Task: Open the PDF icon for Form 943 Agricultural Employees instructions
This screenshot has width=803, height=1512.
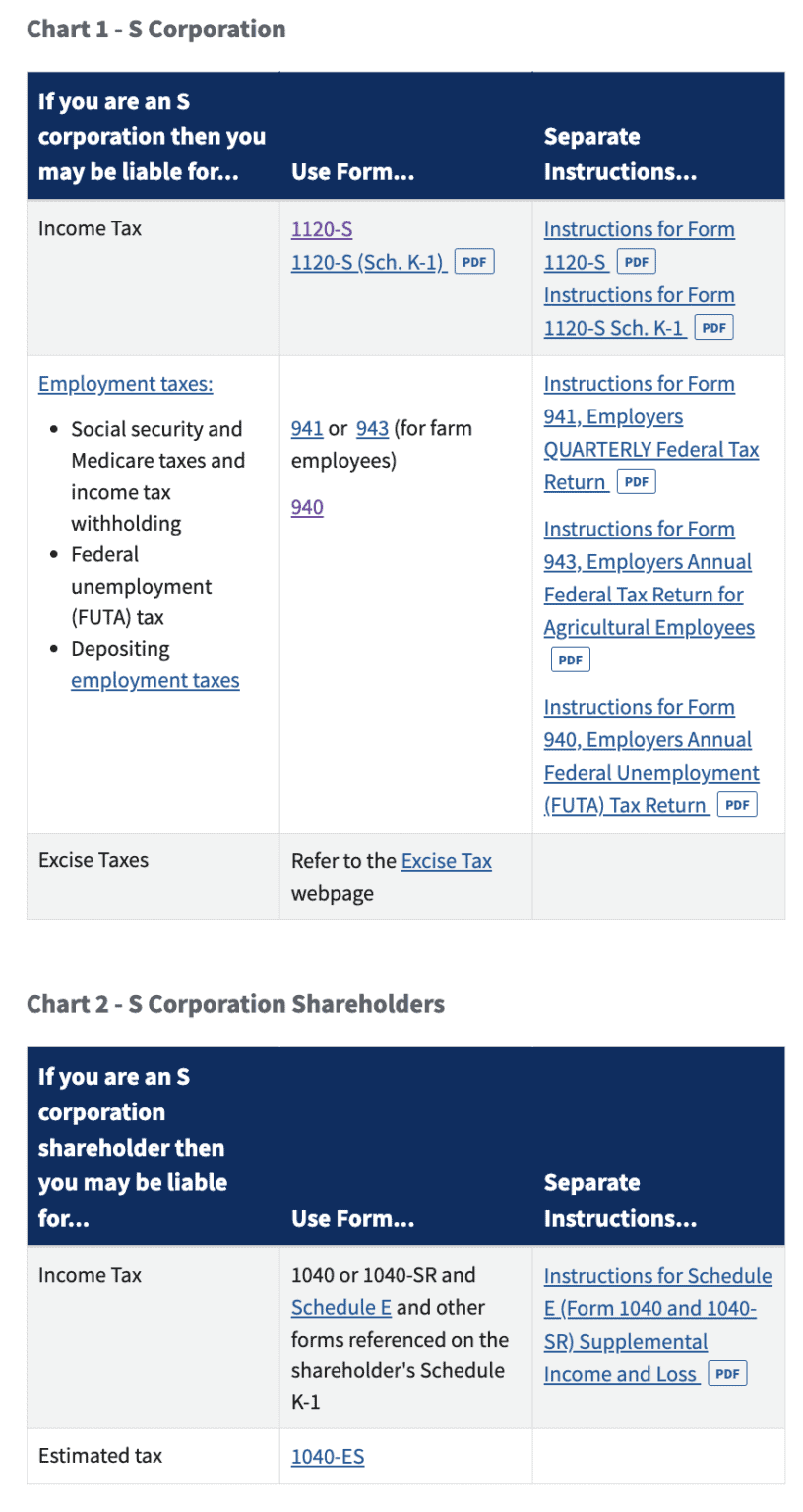Action: [x=571, y=660]
